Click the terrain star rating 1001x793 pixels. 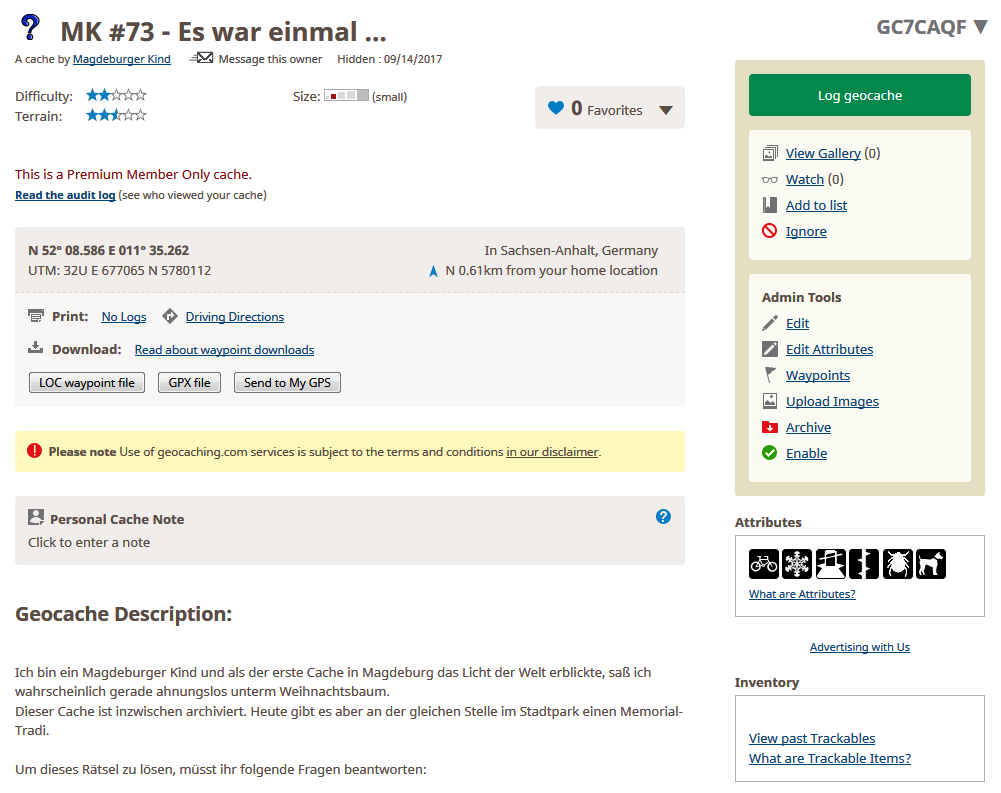click(116, 115)
